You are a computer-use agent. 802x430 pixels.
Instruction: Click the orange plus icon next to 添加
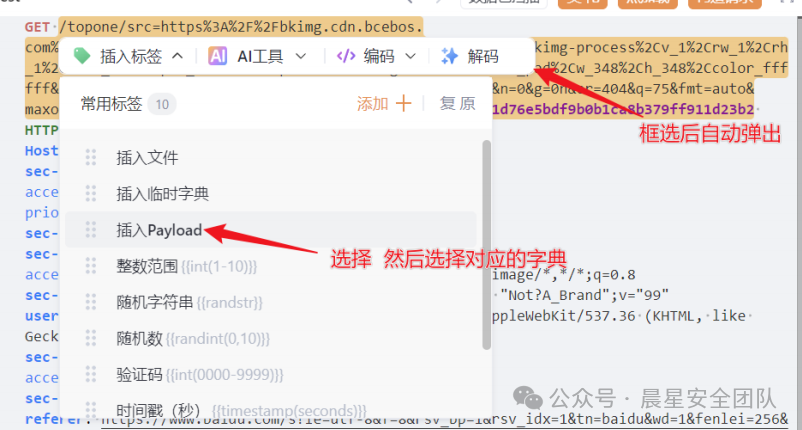pos(403,103)
